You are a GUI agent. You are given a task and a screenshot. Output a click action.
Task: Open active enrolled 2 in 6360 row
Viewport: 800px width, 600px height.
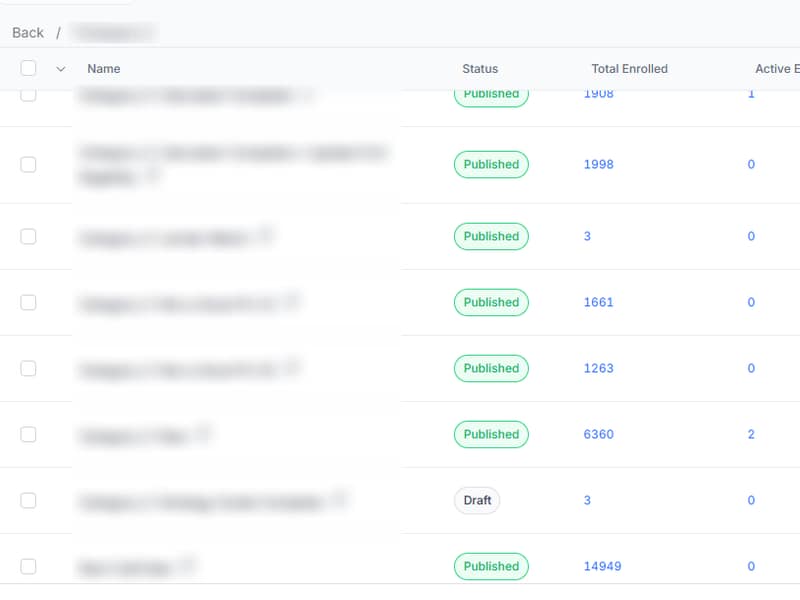tap(751, 434)
